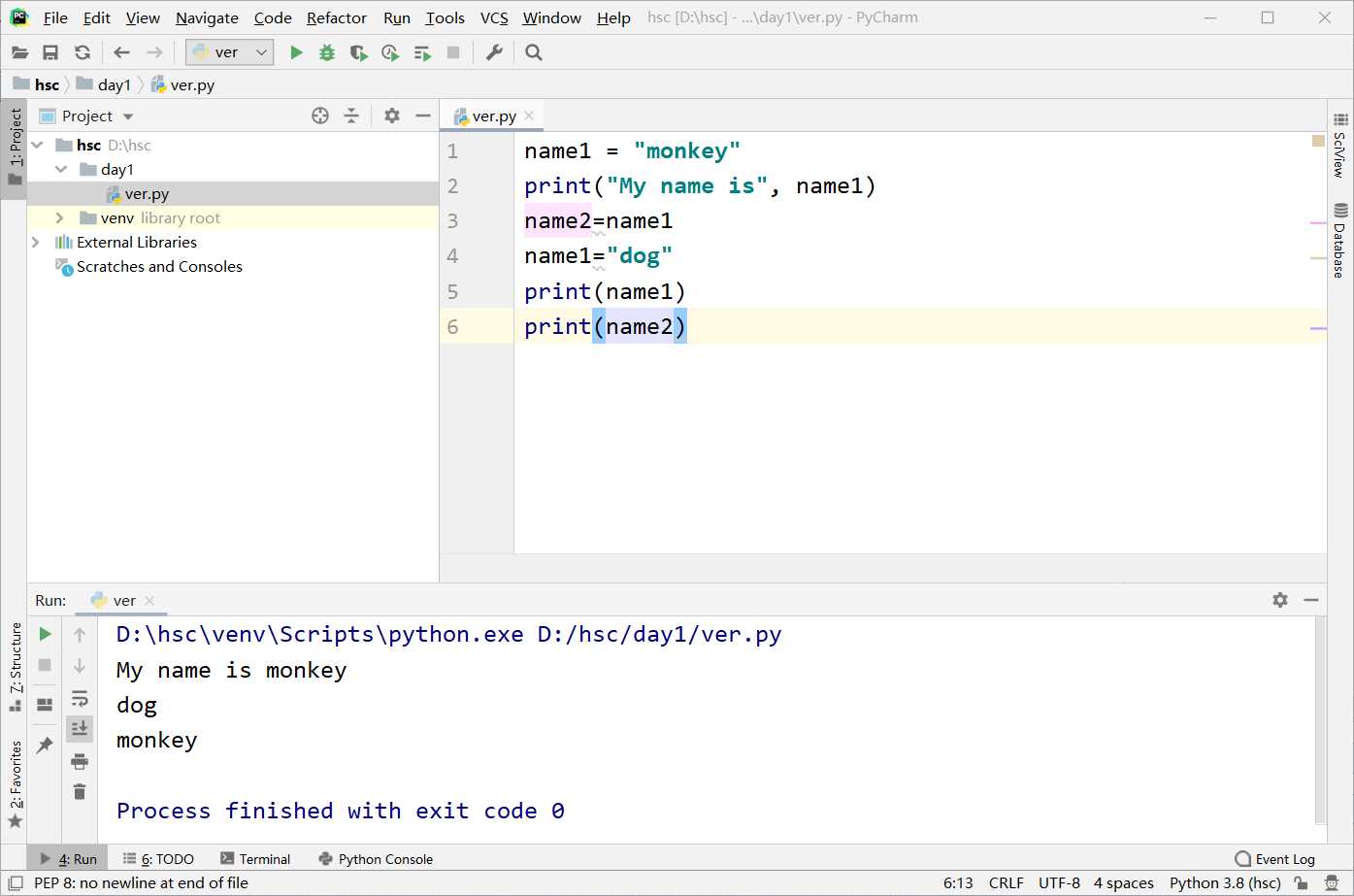The height and width of the screenshot is (896, 1354).
Task: Toggle the 2: Favorites side tool window
Action: [15, 784]
